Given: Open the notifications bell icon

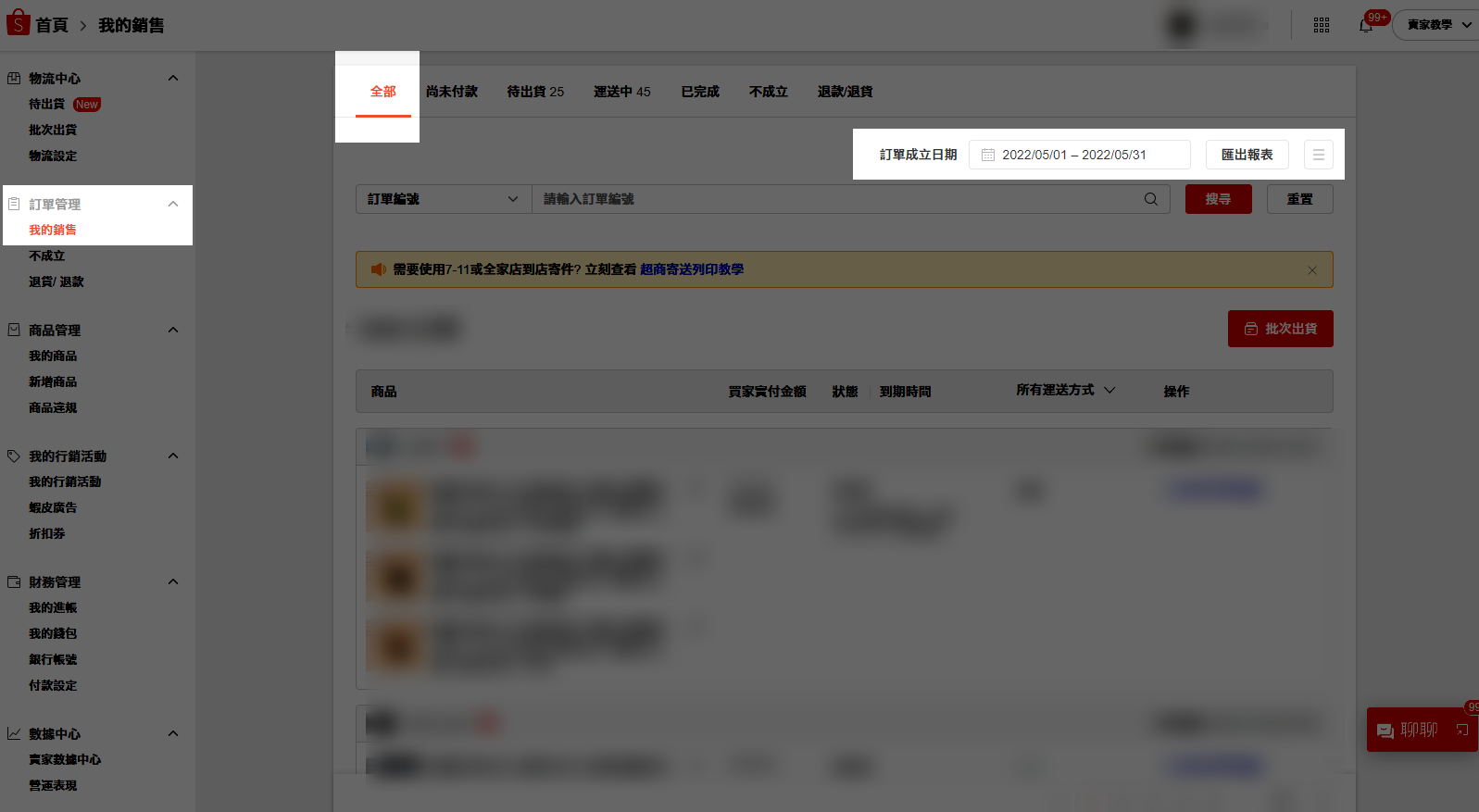Looking at the screenshot, I should pos(1366,25).
